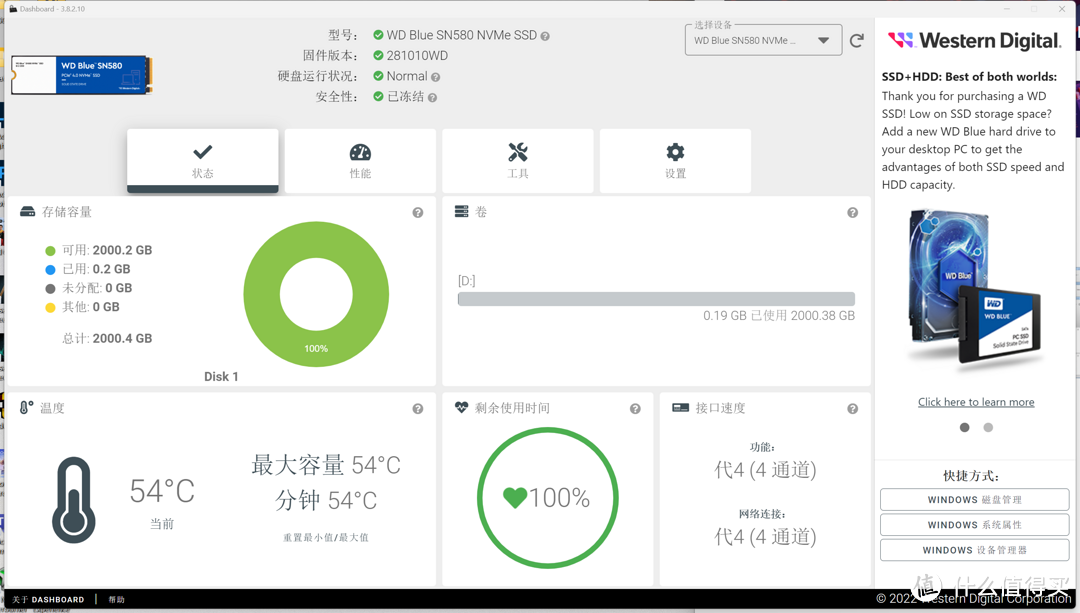This screenshot has width=1080, height=613.
Task: Open the 工具 tools tab
Action: point(518,160)
